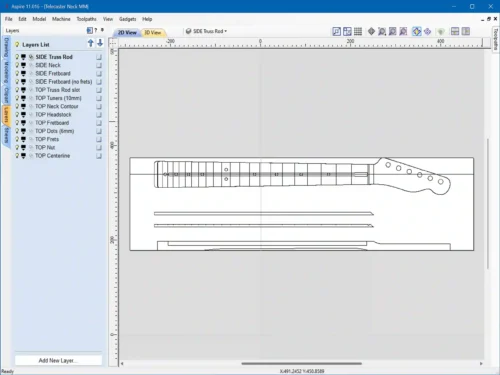
Task: Select the 2D View tab
Action: [127, 32]
